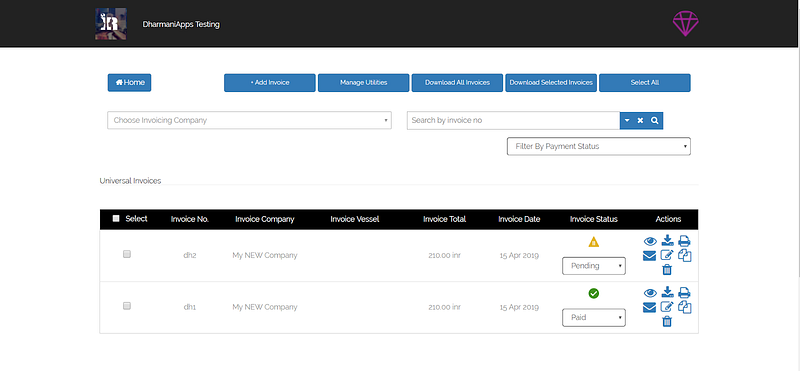Click the Invoice Total column header
The width and height of the screenshot is (800, 371).
click(444, 219)
